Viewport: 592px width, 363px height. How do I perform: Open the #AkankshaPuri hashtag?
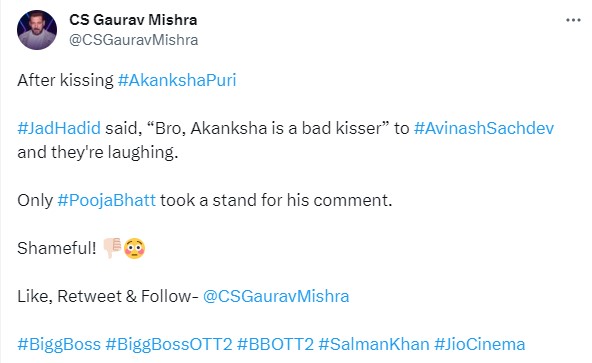(177, 80)
